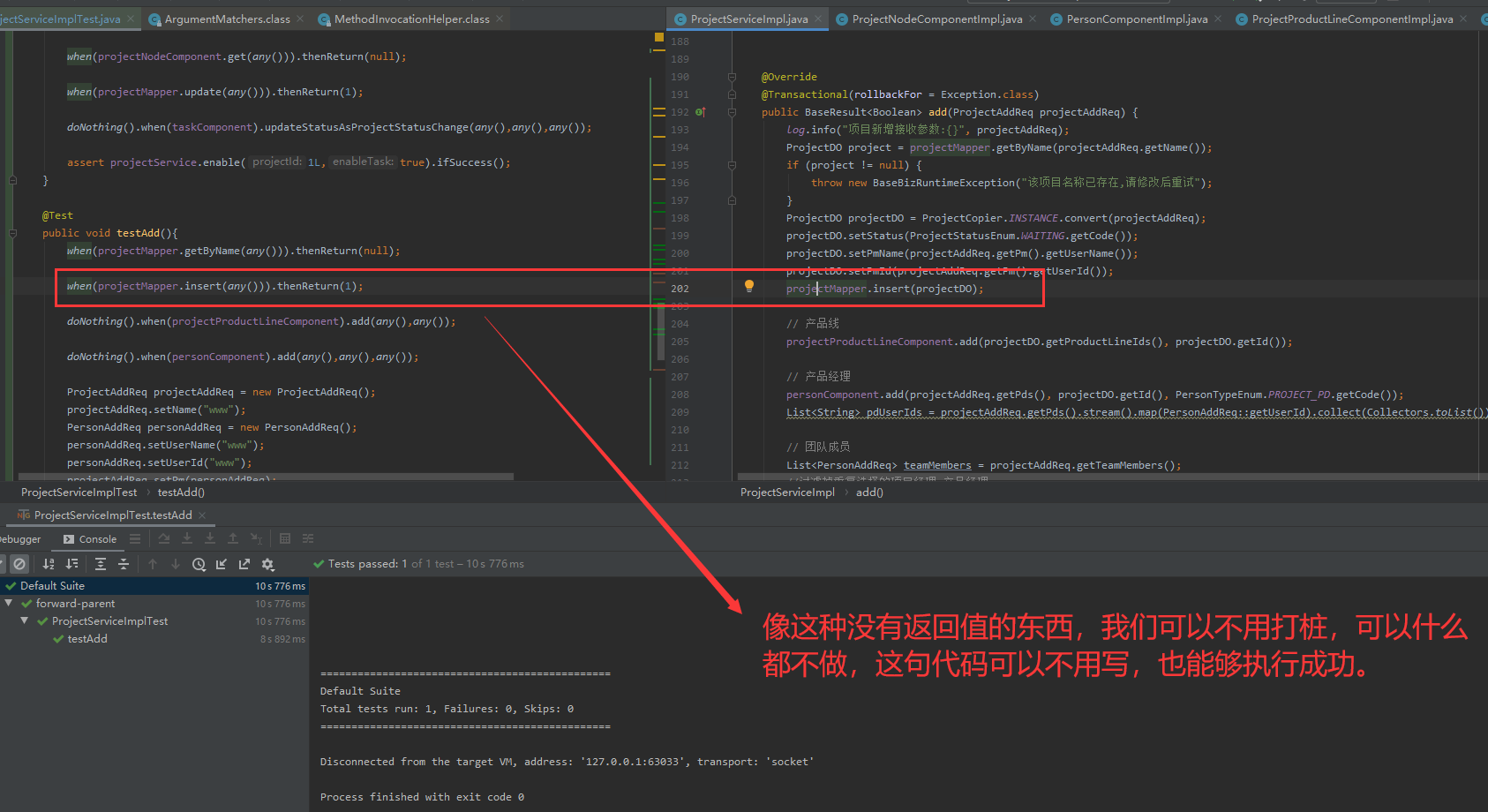Toggle show ignored tests button
1488x812 pixels.
20,564
